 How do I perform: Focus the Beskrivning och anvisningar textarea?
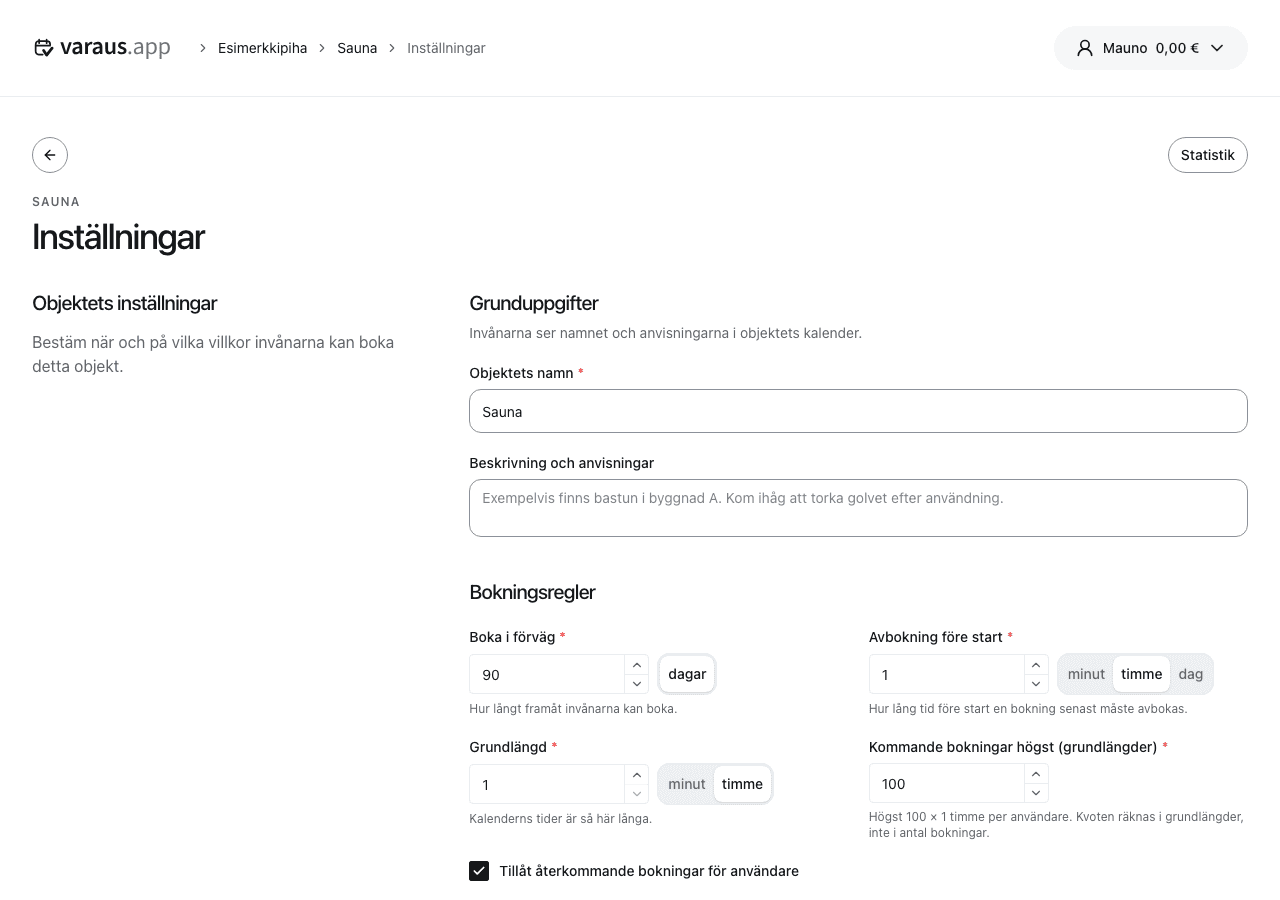[858, 508]
